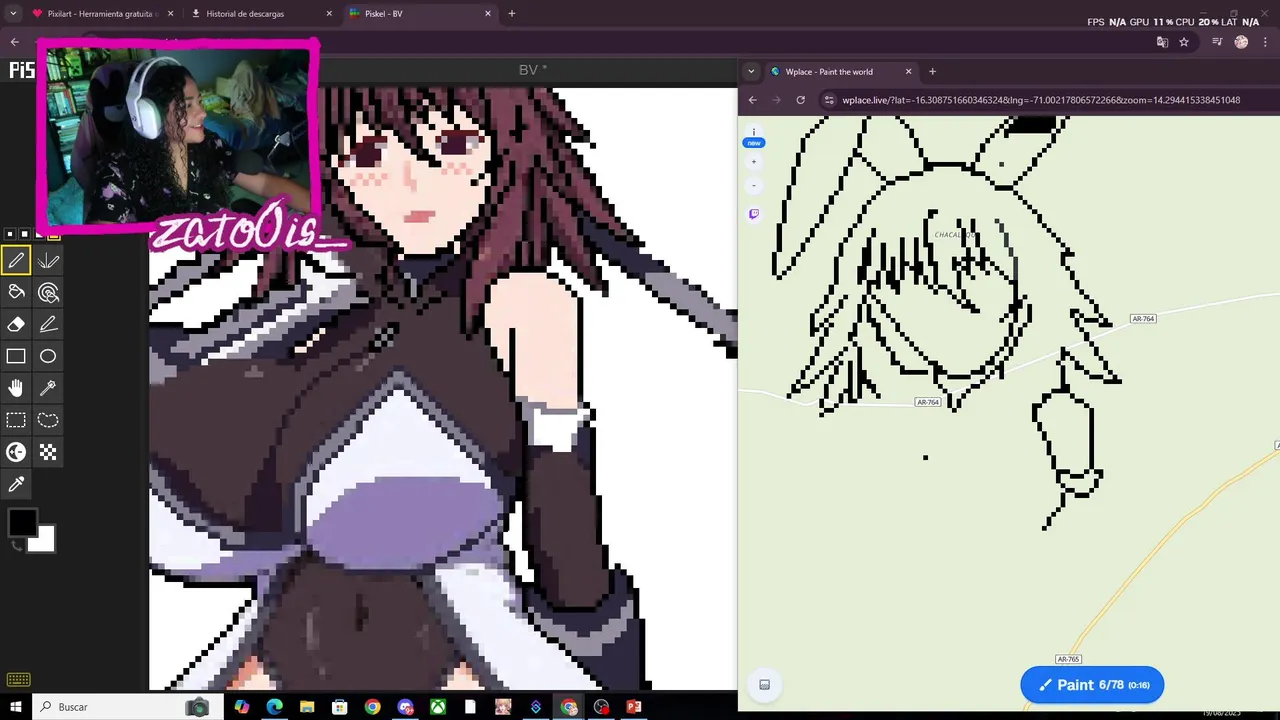
Task: Select the Rectangle tool
Action: (16, 356)
